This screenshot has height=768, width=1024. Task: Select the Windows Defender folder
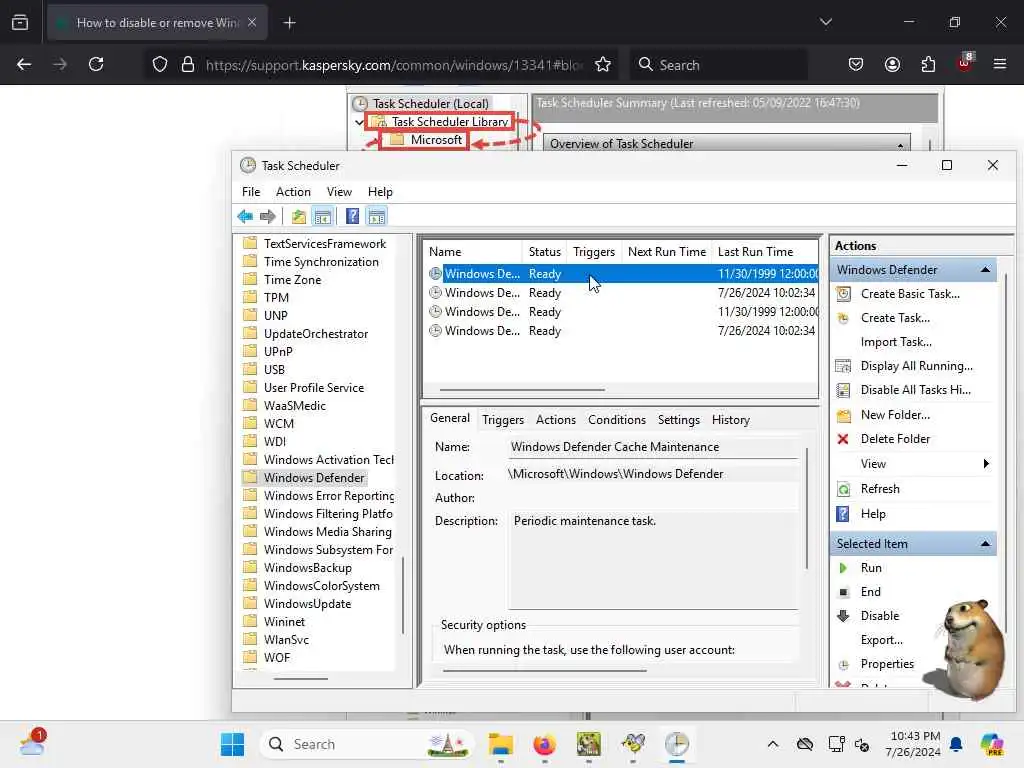tap(313, 478)
